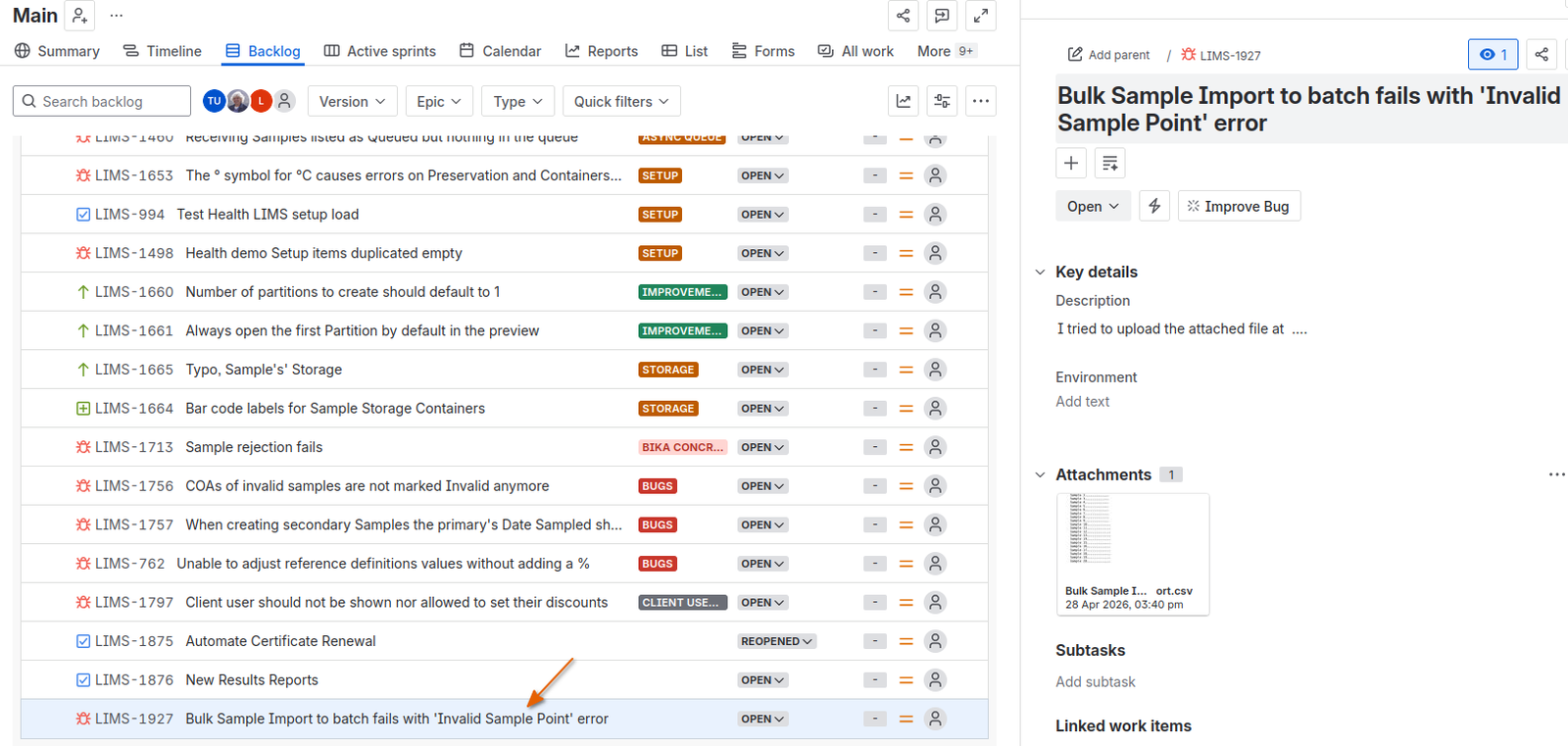Open the share icon in Main header
The width and height of the screenshot is (1568, 746).
click(903, 16)
